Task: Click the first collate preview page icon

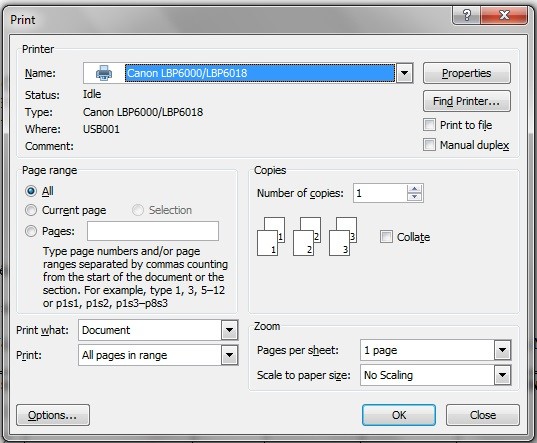Action: 271,237
